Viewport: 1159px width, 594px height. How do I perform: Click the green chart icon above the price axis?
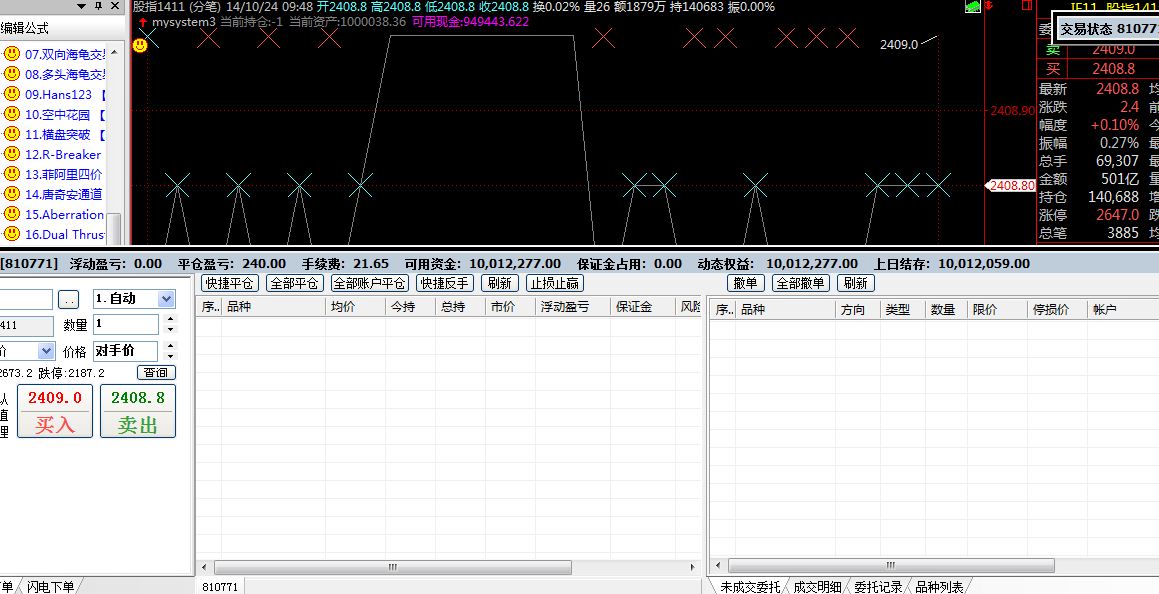pyautogui.click(x=973, y=7)
